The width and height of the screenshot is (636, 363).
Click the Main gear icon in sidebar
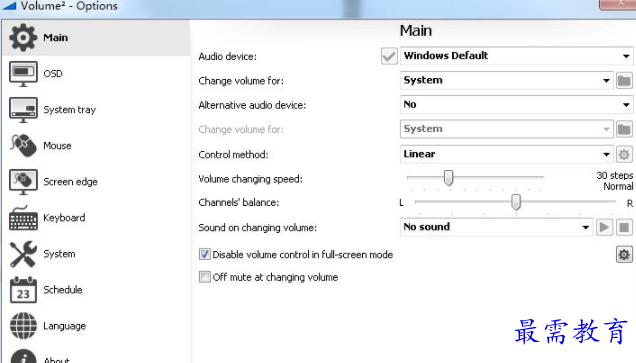point(23,37)
